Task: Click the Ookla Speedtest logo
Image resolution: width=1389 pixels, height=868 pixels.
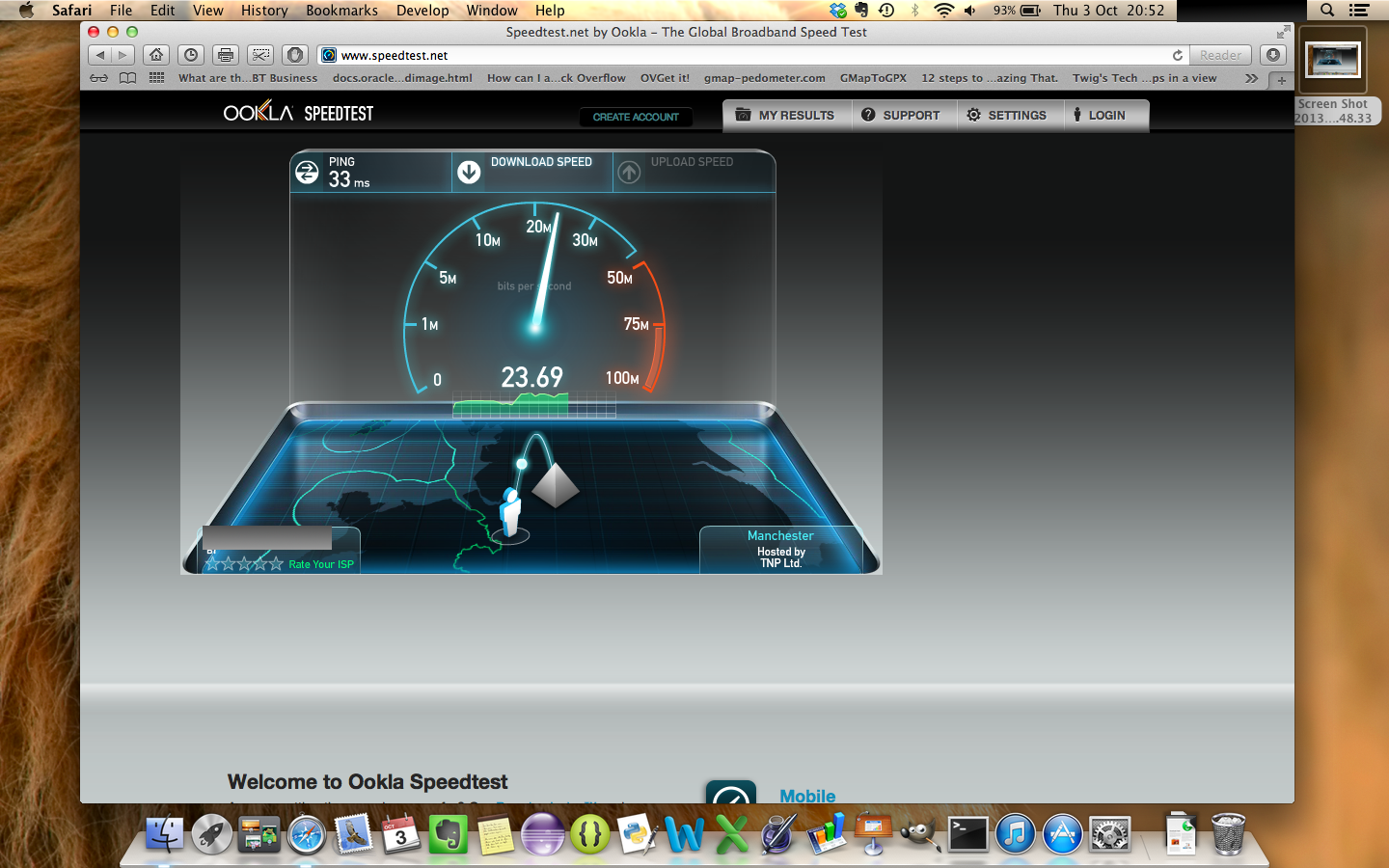Action: 298,113
